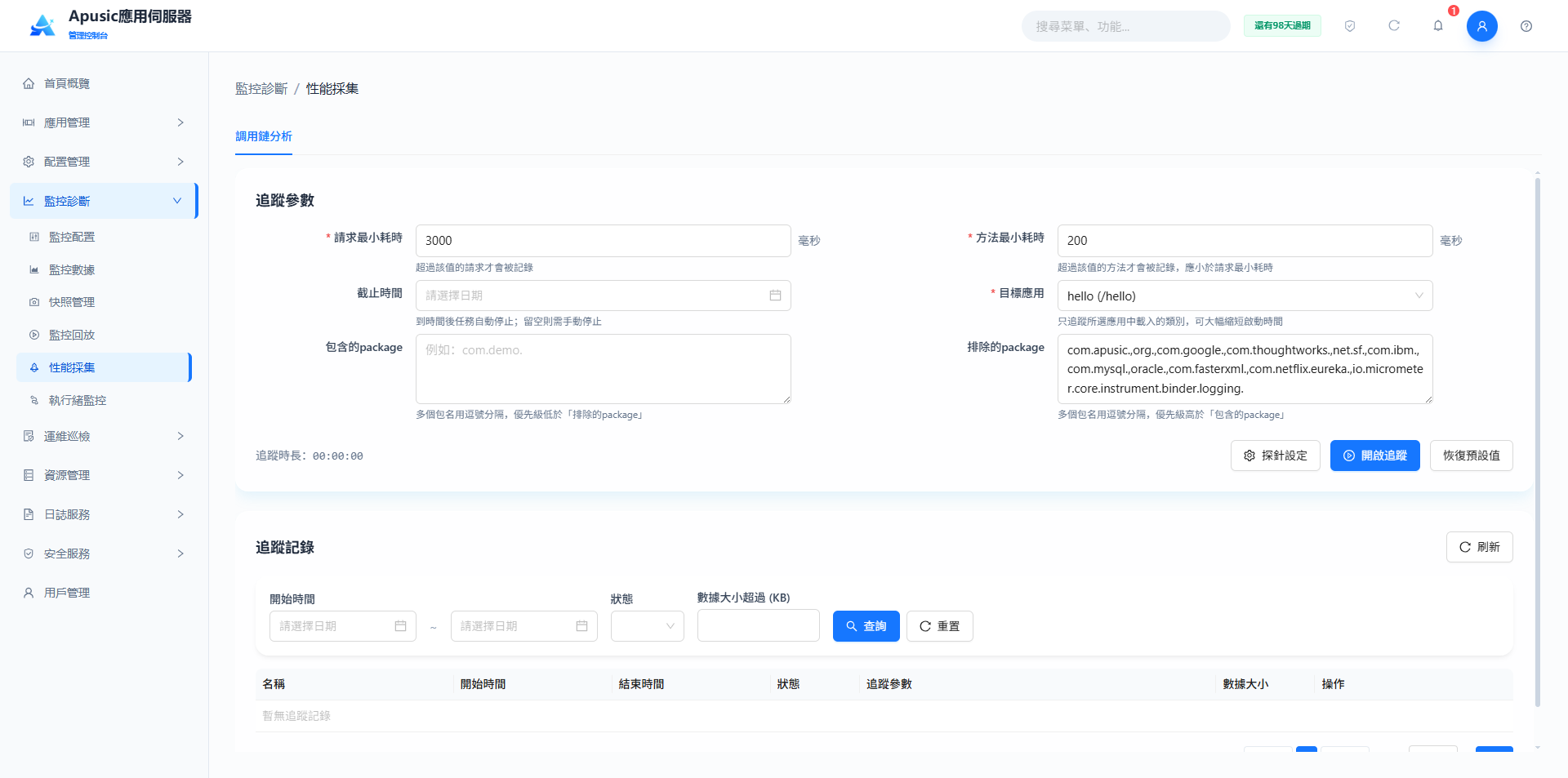
Task: Click the refresh icon in top header
Action: (1394, 26)
